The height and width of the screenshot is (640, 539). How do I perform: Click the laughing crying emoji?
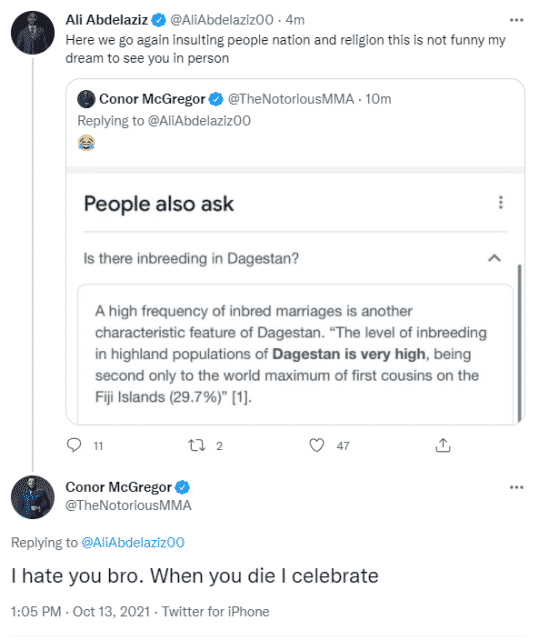tap(86, 143)
